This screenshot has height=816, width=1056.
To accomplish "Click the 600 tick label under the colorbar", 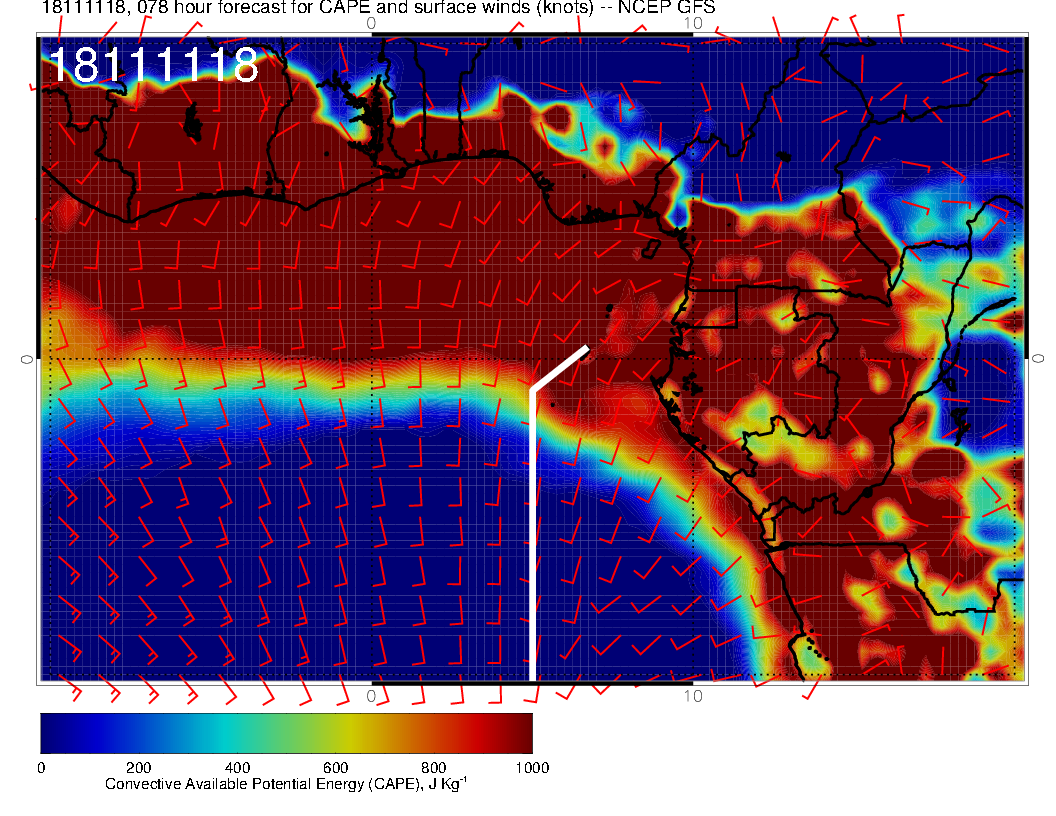I will 335,768.
